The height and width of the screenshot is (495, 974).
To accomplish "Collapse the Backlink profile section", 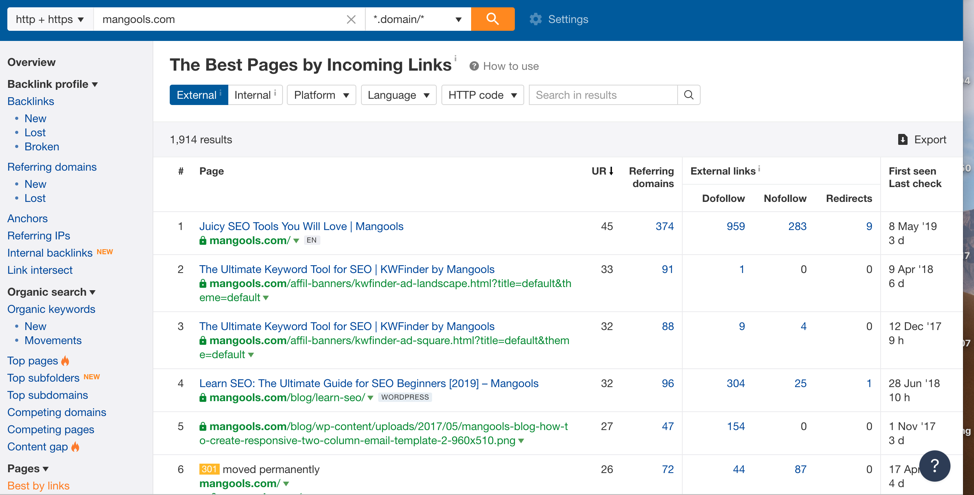I will [x=52, y=84].
